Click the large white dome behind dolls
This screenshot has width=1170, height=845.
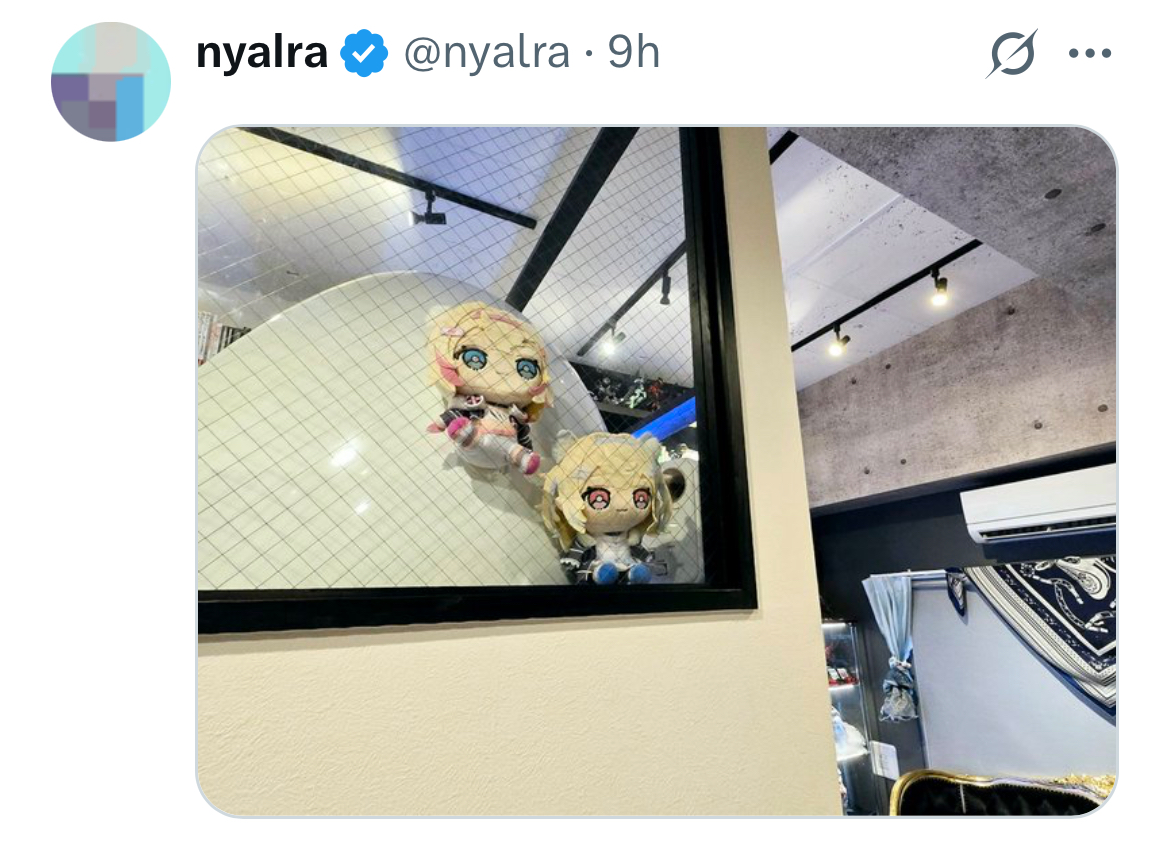[x=388, y=433]
